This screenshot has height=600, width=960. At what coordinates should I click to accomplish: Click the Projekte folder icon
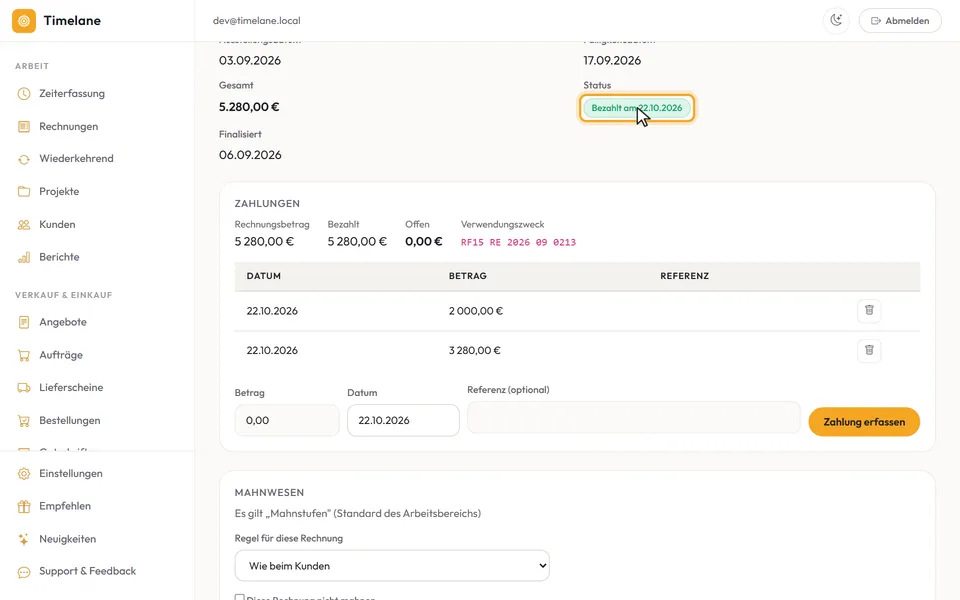(x=24, y=192)
